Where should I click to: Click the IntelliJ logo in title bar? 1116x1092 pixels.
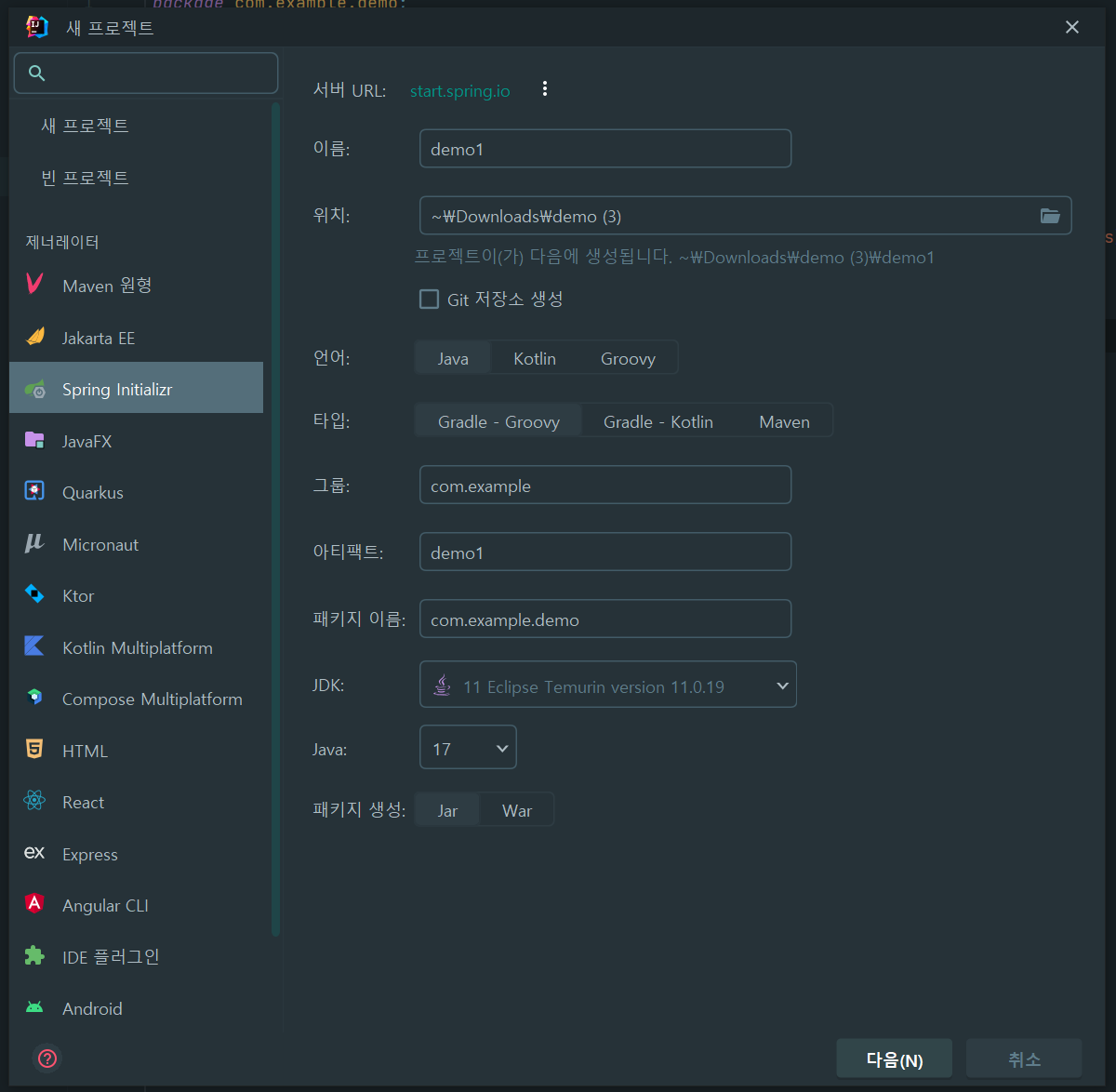tap(37, 27)
